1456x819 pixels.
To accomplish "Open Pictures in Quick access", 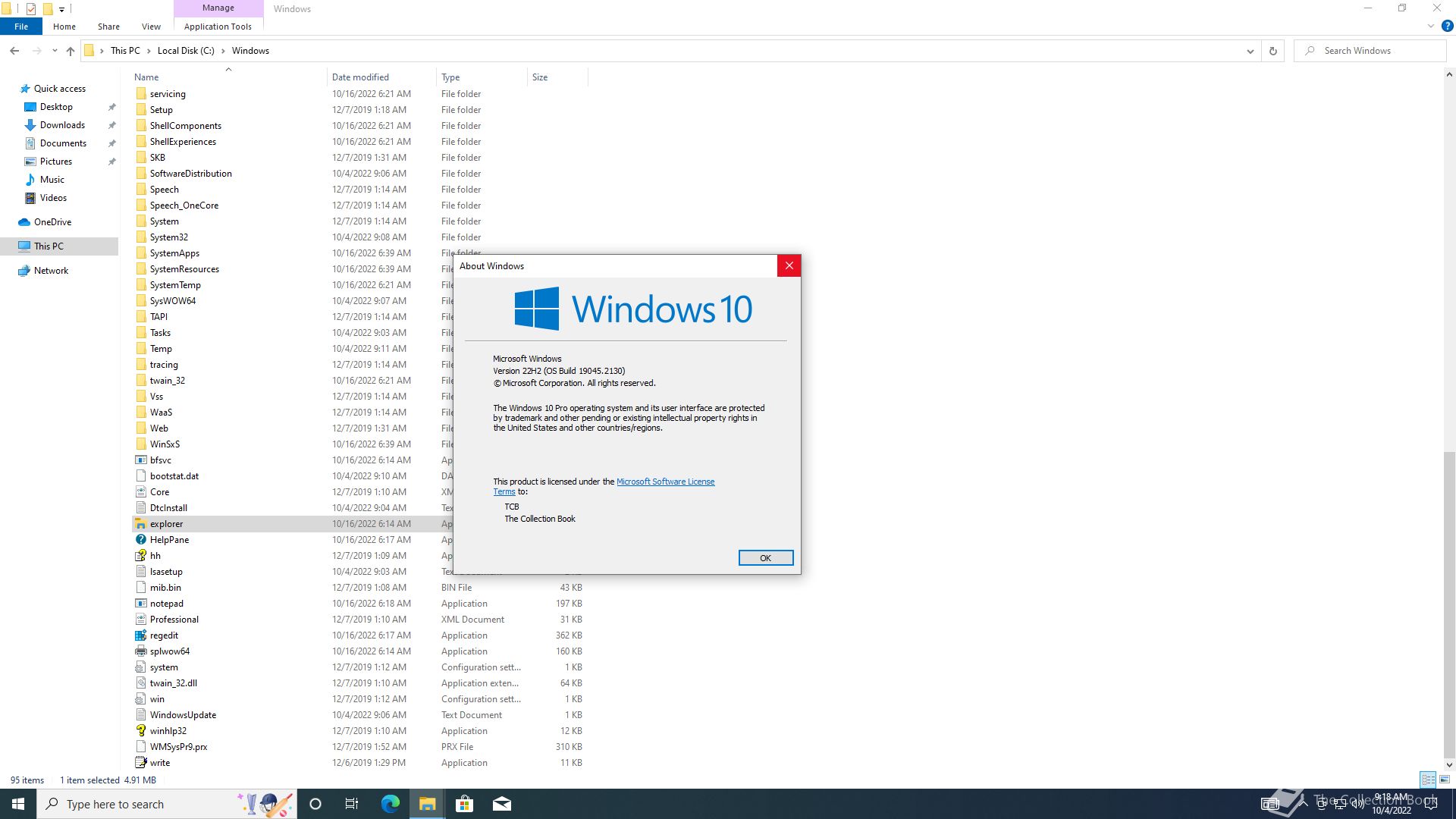I will (56, 162).
